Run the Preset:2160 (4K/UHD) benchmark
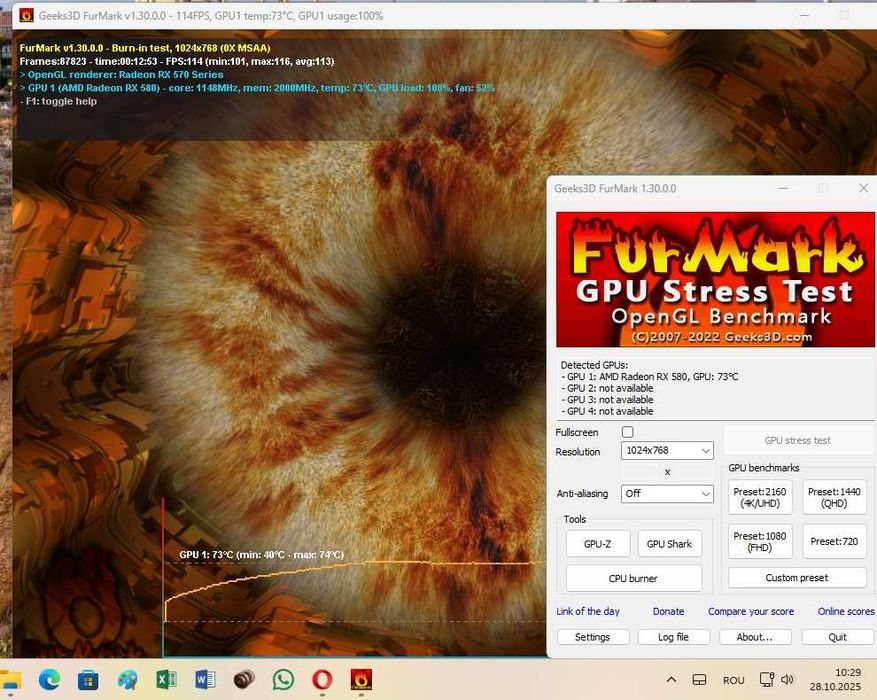The width and height of the screenshot is (877, 700). [760, 497]
